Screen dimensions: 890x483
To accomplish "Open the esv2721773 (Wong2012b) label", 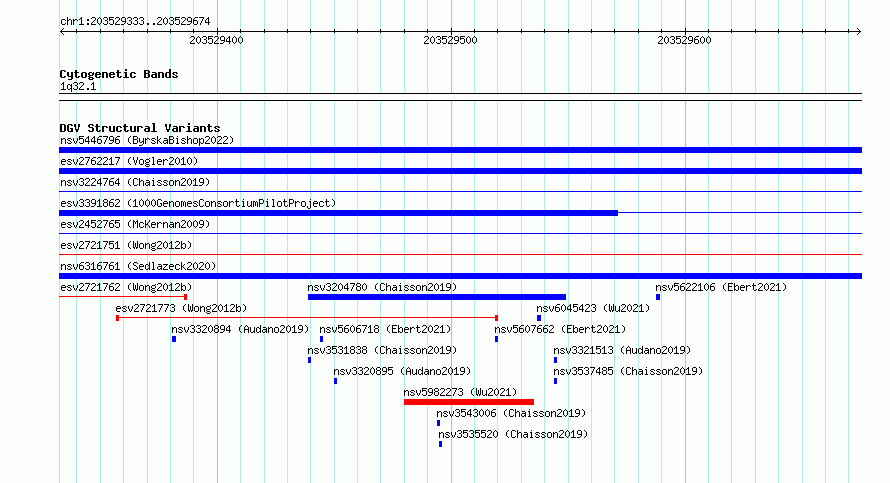I will click(181, 308).
